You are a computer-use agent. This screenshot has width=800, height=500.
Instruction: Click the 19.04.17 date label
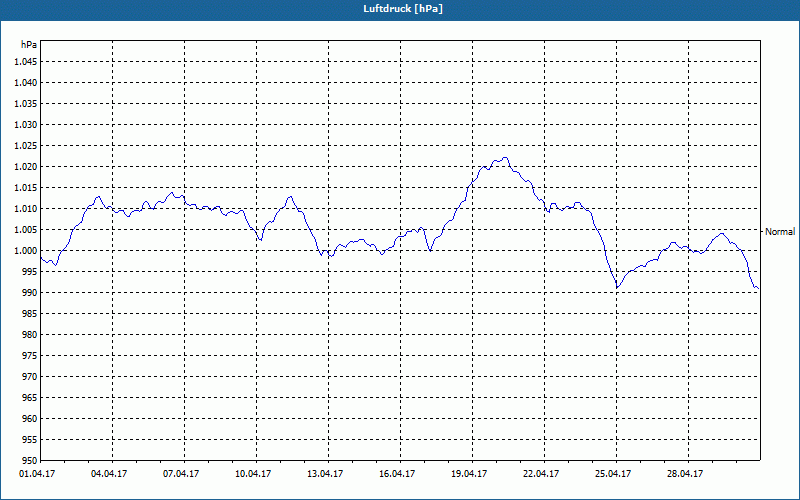pyautogui.click(x=469, y=474)
